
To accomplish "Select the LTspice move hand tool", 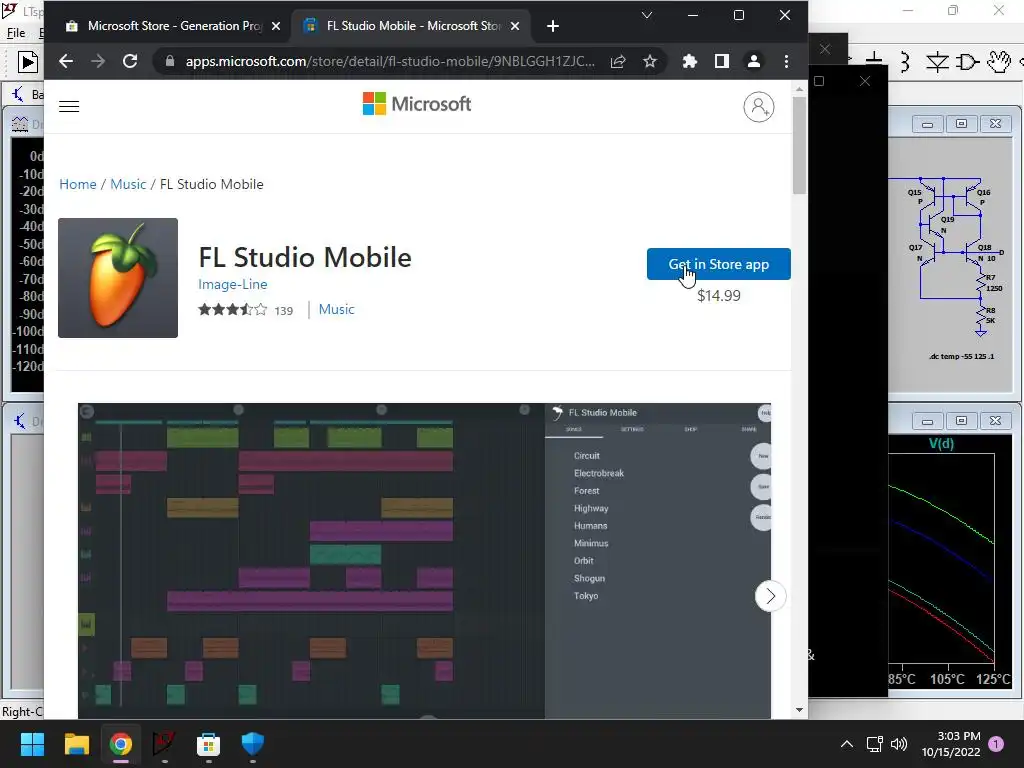I will (x=999, y=62).
